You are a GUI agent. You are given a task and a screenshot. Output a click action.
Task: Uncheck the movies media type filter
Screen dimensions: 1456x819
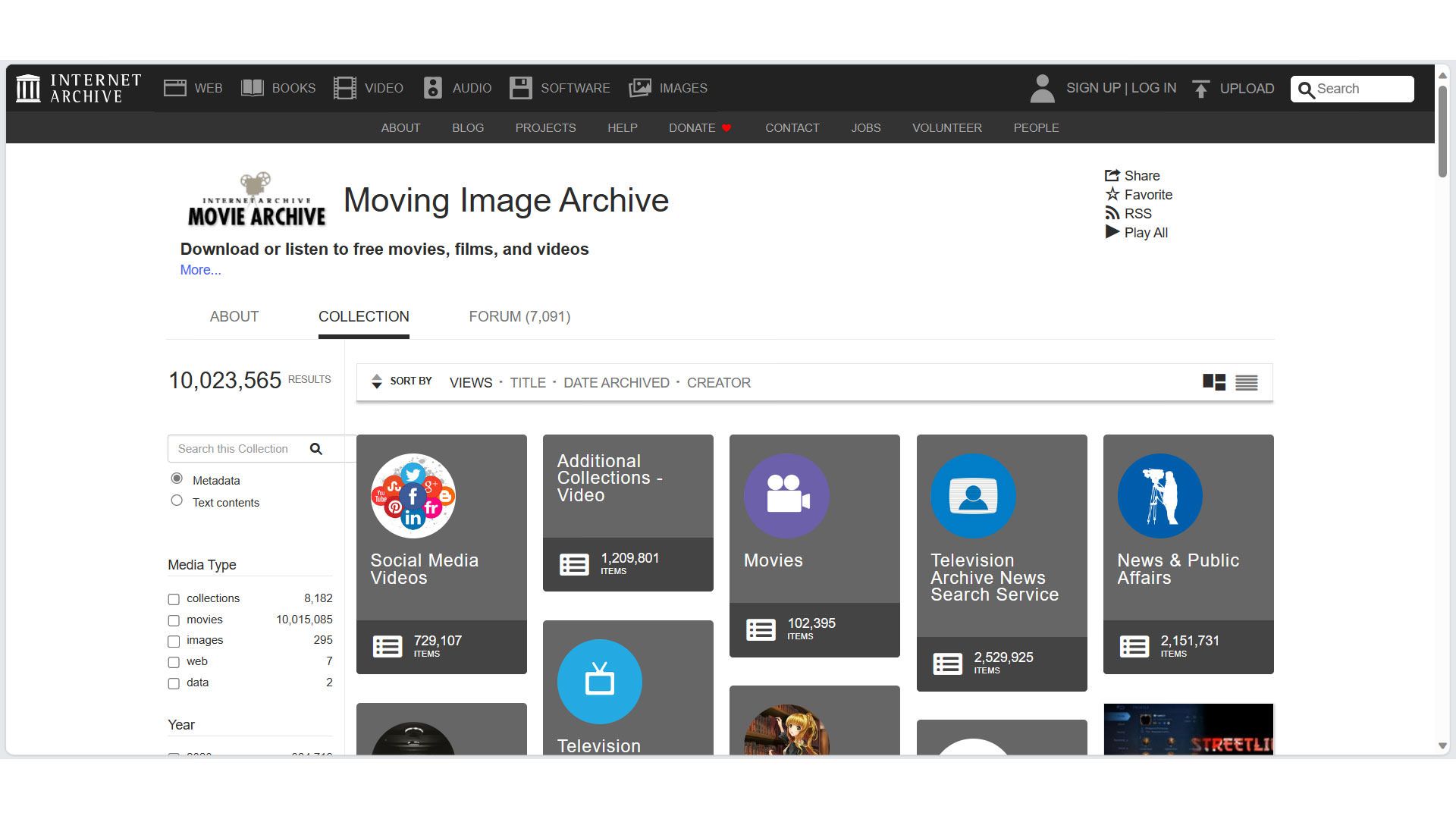(x=174, y=620)
